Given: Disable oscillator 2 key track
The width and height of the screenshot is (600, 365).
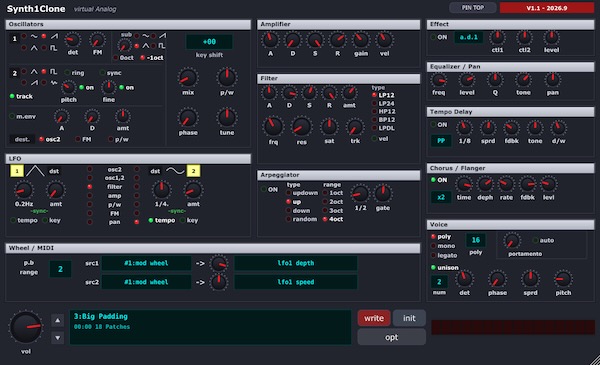Looking at the screenshot, I should pos(12,96).
